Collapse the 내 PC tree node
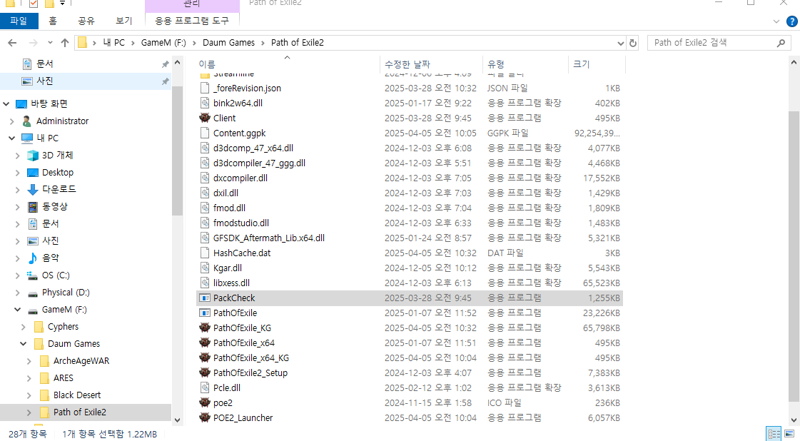 12,138
